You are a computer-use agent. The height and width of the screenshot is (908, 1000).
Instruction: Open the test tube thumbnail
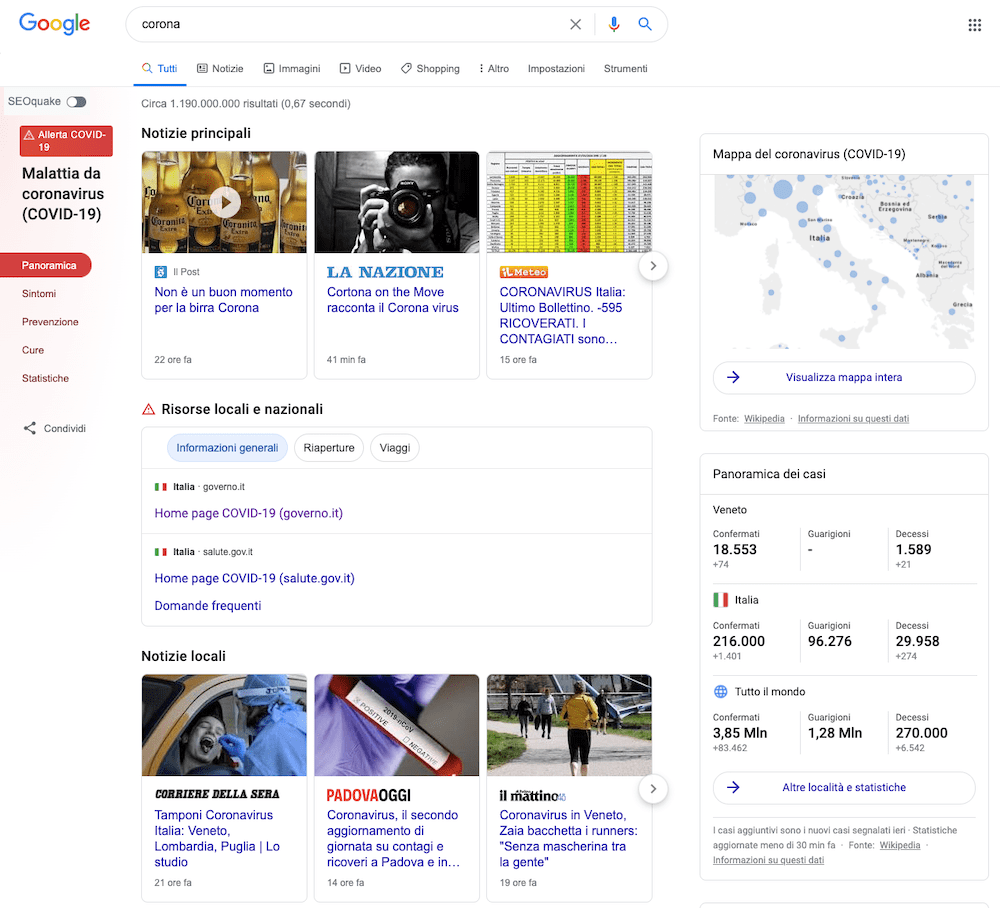(397, 726)
